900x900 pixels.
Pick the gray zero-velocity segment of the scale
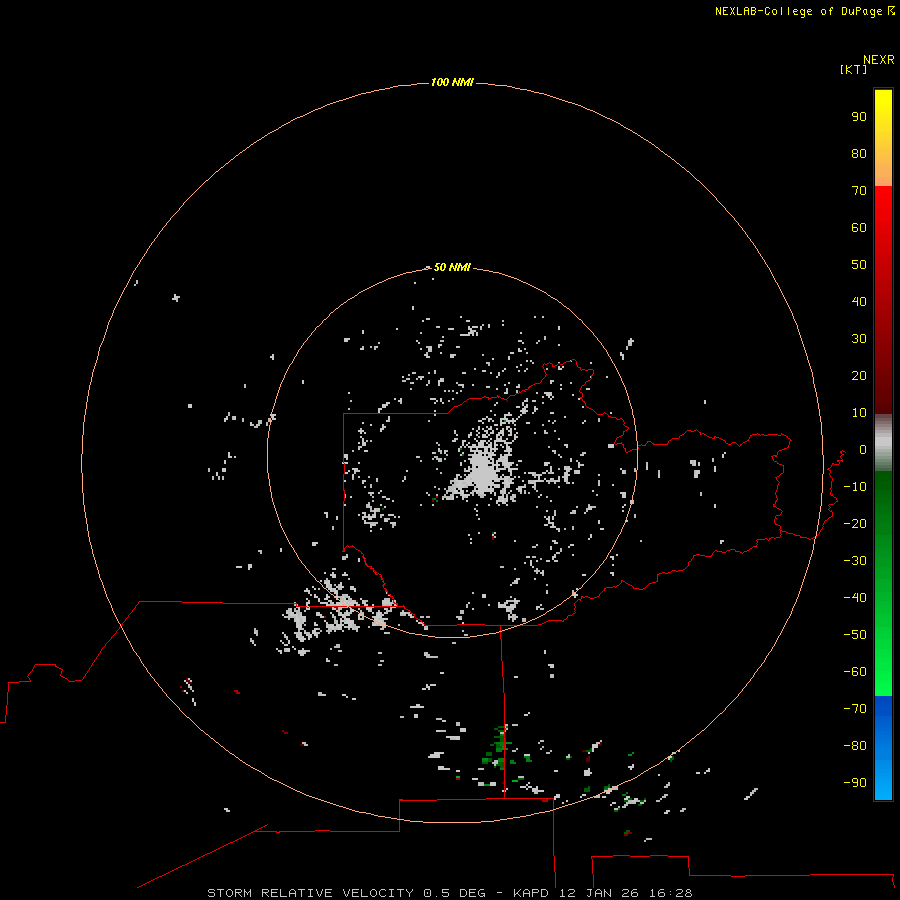pos(883,443)
